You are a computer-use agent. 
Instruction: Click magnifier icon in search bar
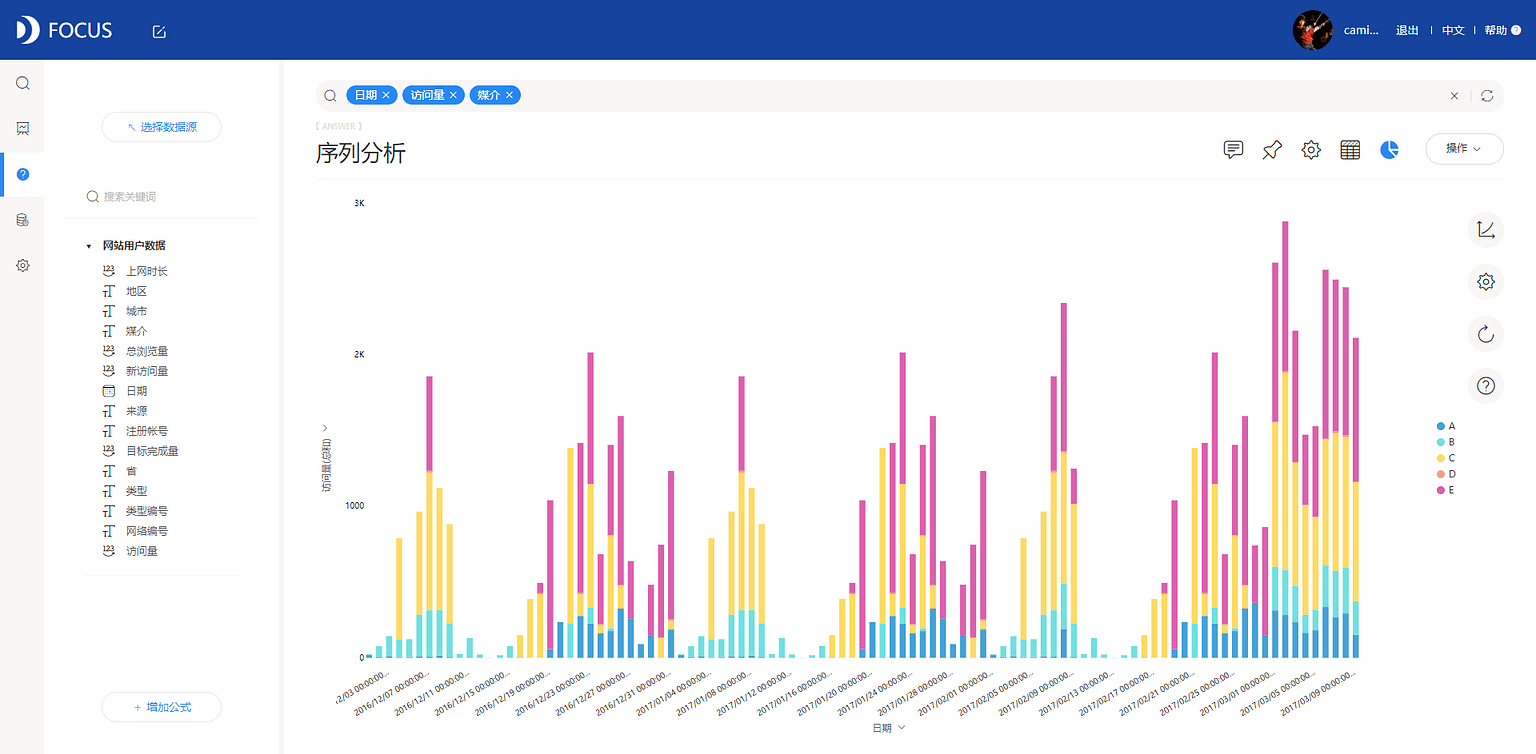coord(330,96)
